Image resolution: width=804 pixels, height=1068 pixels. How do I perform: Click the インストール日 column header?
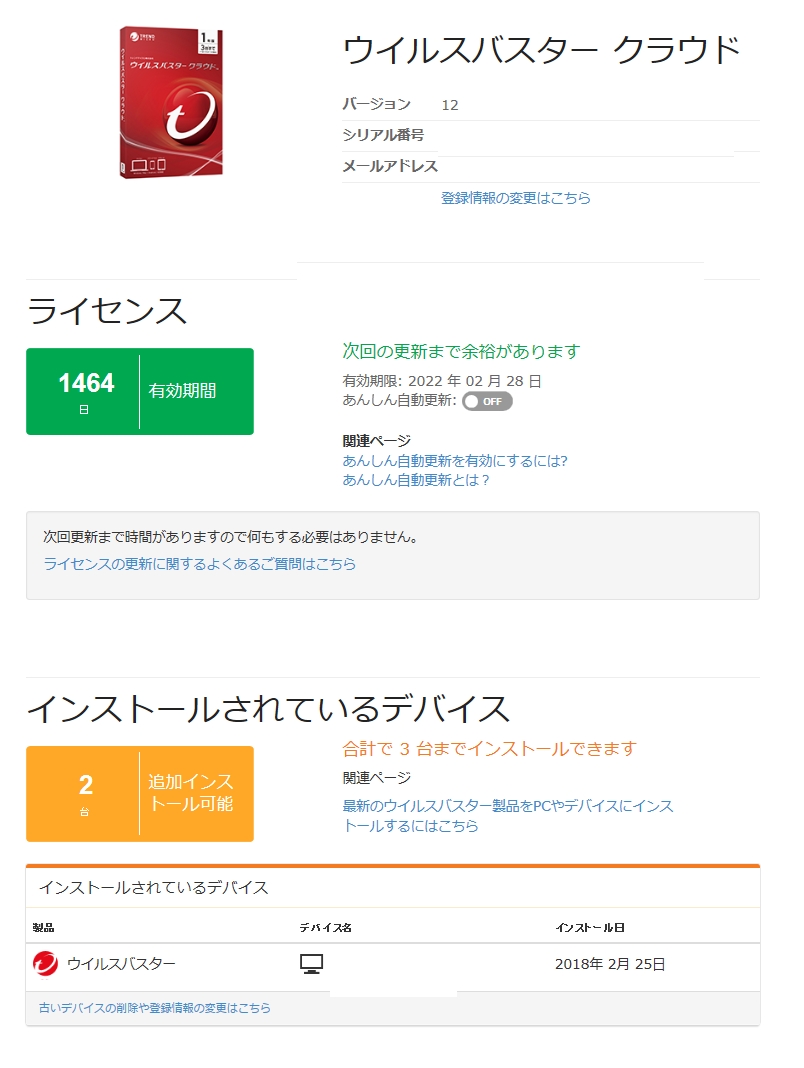tap(589, 927)
